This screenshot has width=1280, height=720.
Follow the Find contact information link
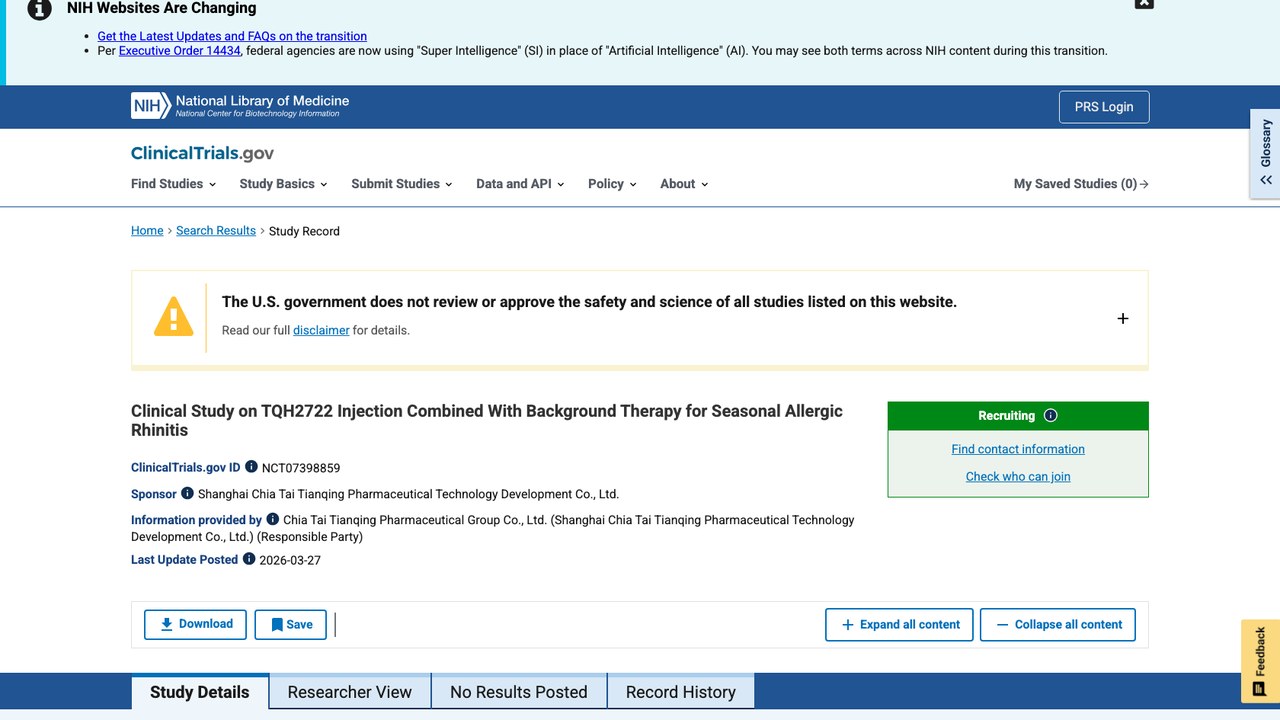pyautogui.click(x=1018, y=449)
